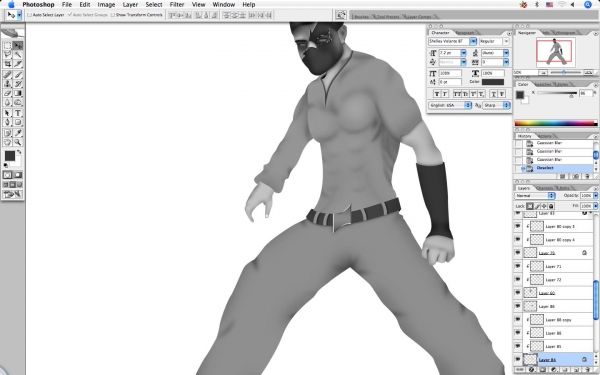Click the vertical scale input field
Viewport: 600px width, 375px height.
point(451,73)
